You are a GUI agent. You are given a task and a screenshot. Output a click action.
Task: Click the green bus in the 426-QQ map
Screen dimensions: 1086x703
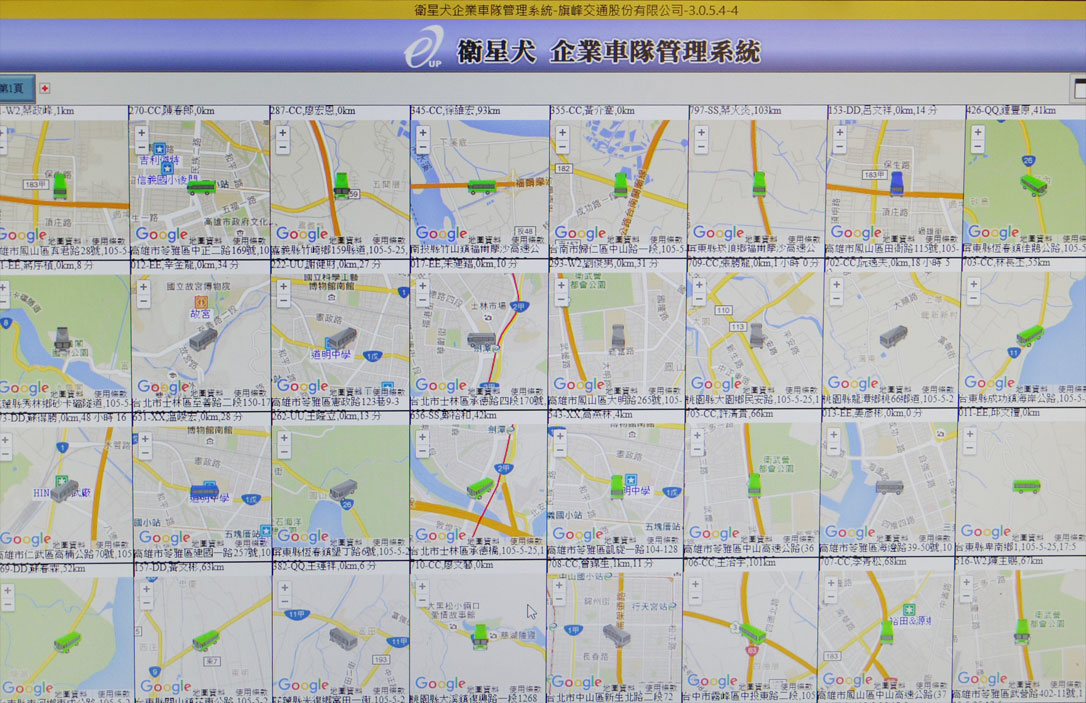pos(1033,185)
